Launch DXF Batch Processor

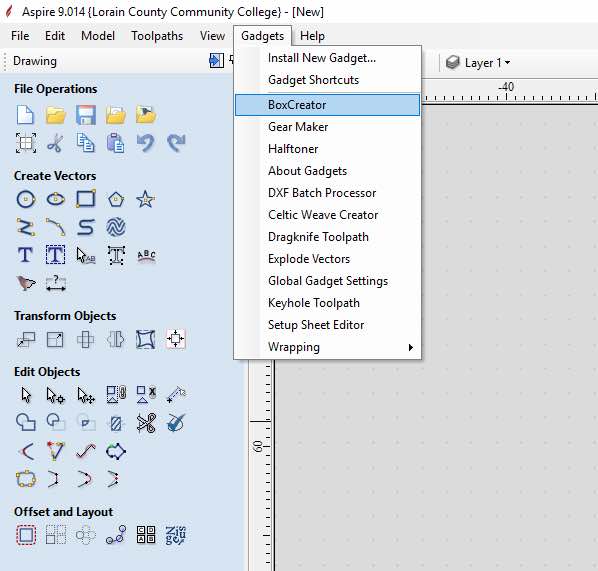[x=327, y=193]
